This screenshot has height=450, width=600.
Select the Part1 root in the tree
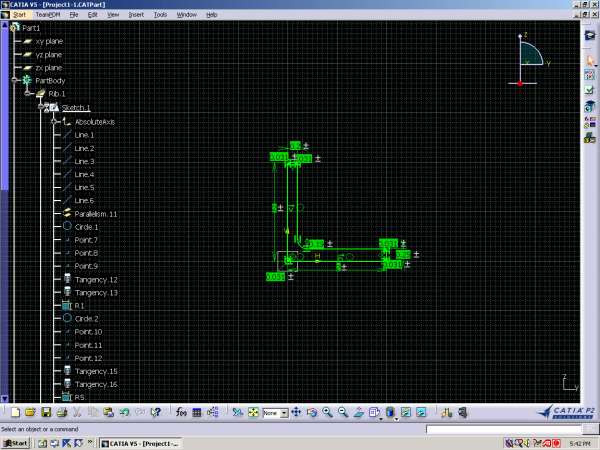point(31,28)
